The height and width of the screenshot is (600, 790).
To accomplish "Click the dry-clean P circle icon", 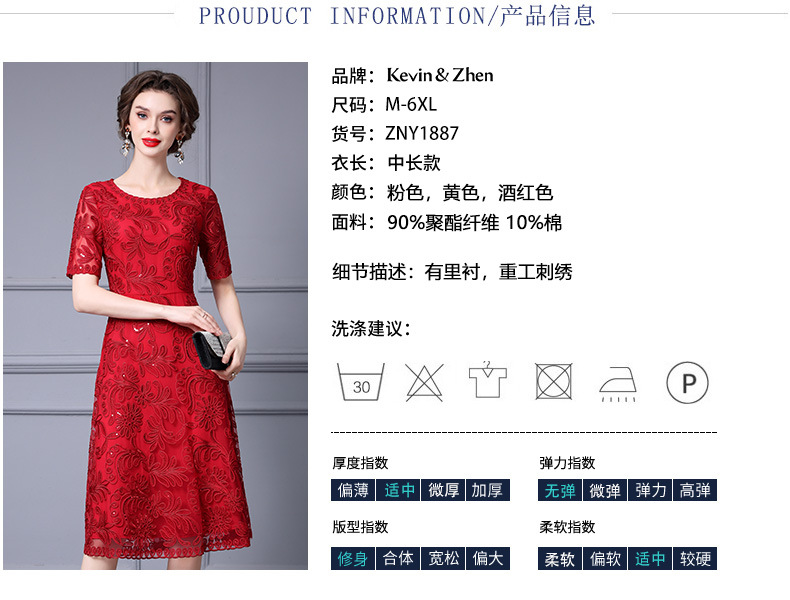I will [687, 382].
